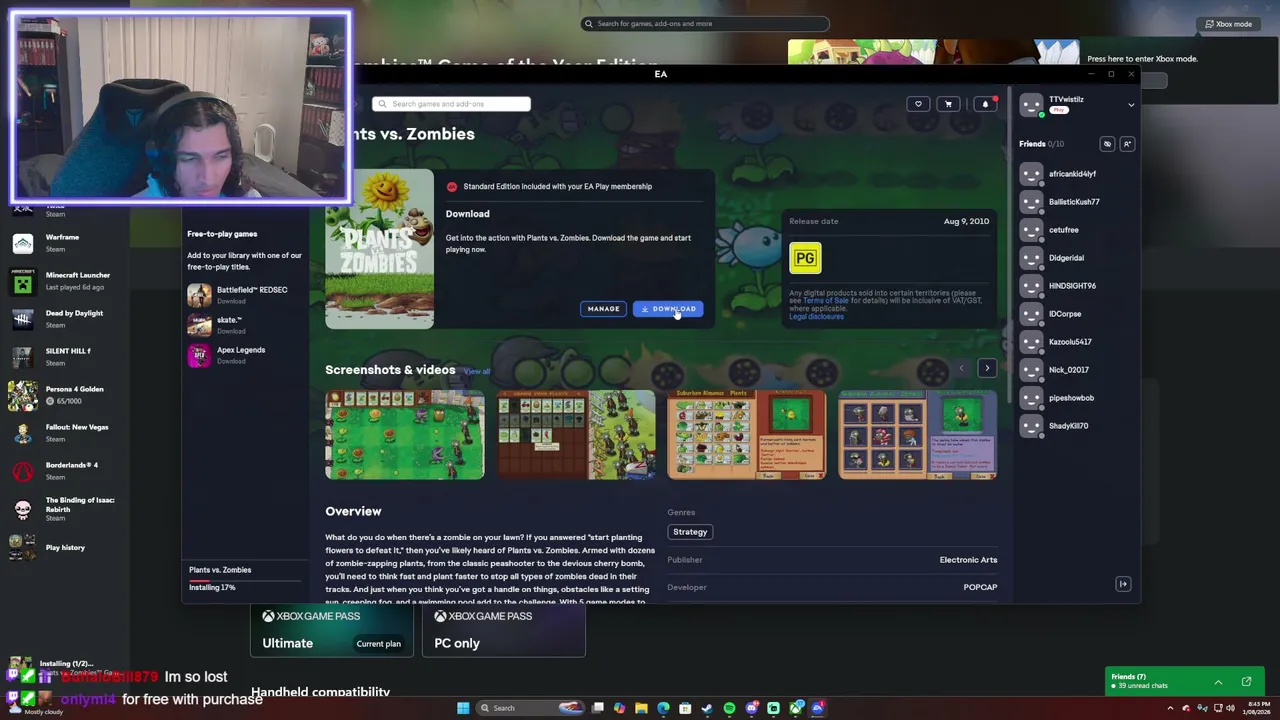This screenshot has width=1280, height=720.
Task: Pop out the Friends chat window
Action: point(1246,682)
